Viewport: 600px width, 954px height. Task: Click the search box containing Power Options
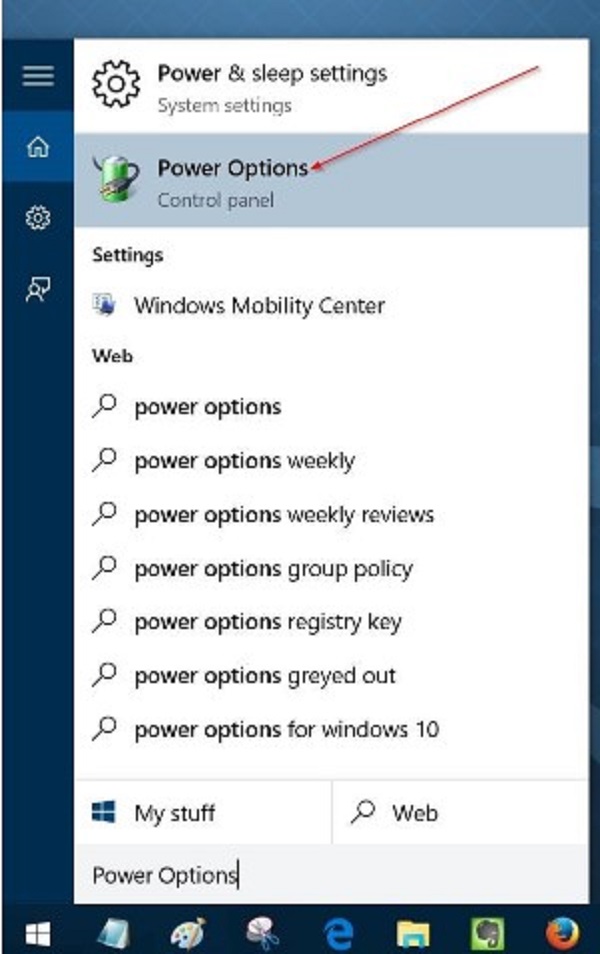330,876
